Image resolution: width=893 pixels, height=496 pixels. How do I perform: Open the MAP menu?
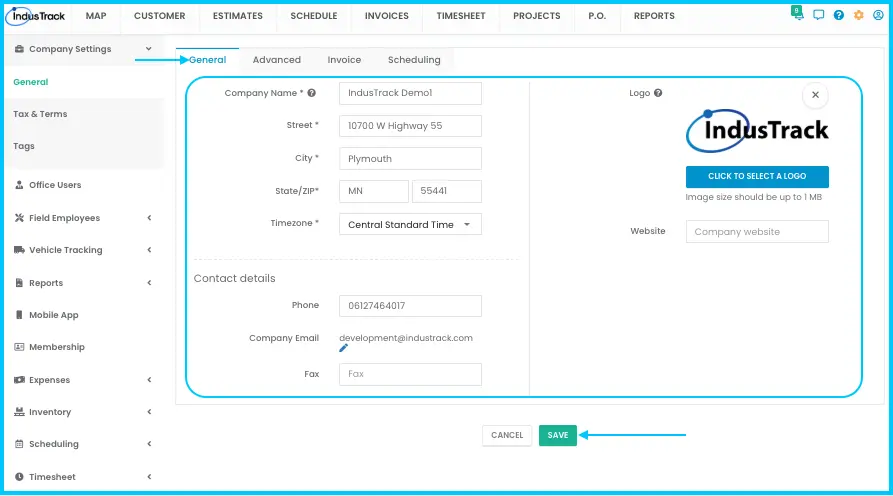tap(96, 16)
